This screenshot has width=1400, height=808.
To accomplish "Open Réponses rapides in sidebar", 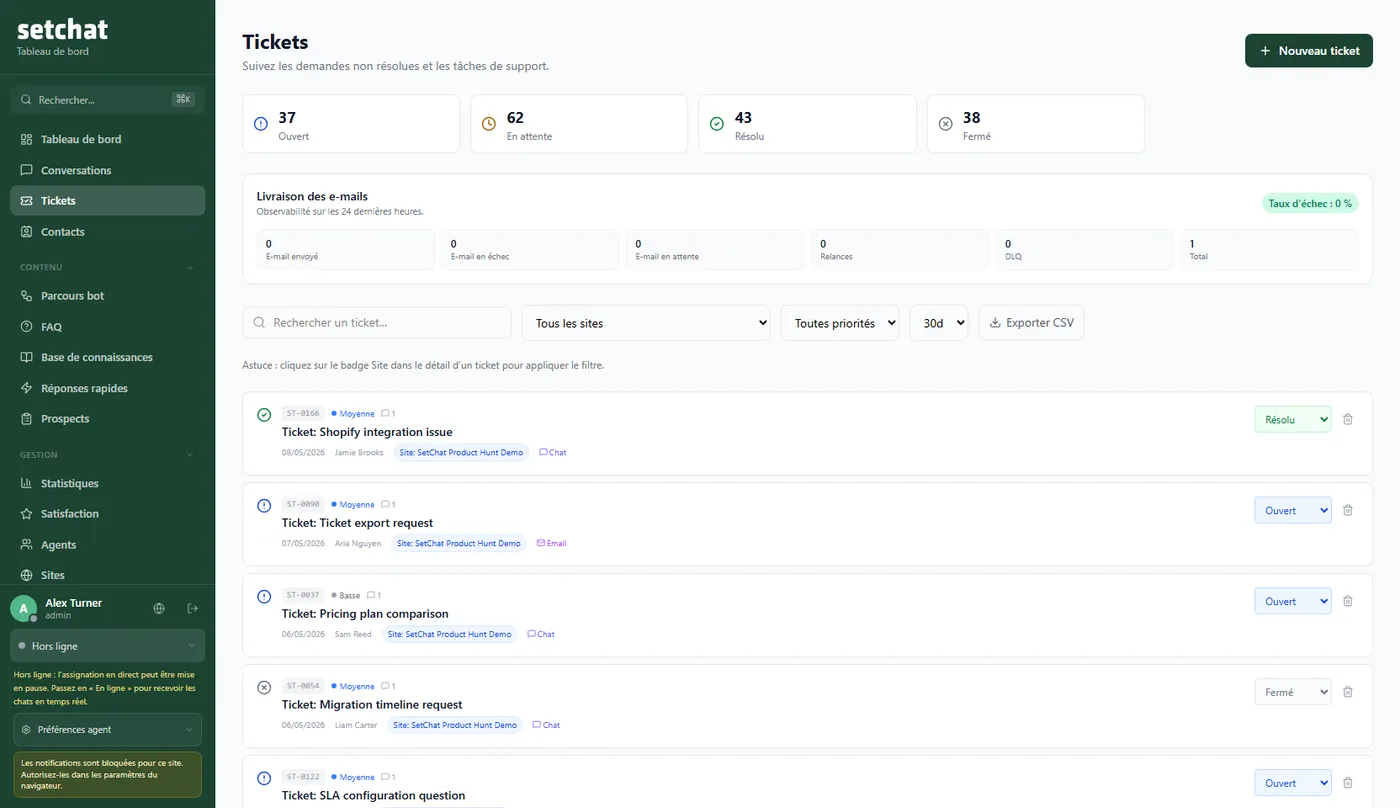I will coord(107,388).
